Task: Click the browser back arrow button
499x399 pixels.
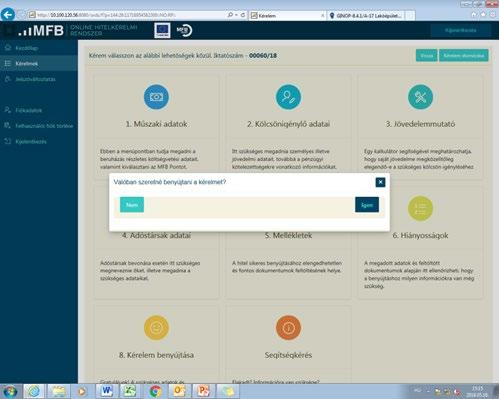Action: coord(8,15)
